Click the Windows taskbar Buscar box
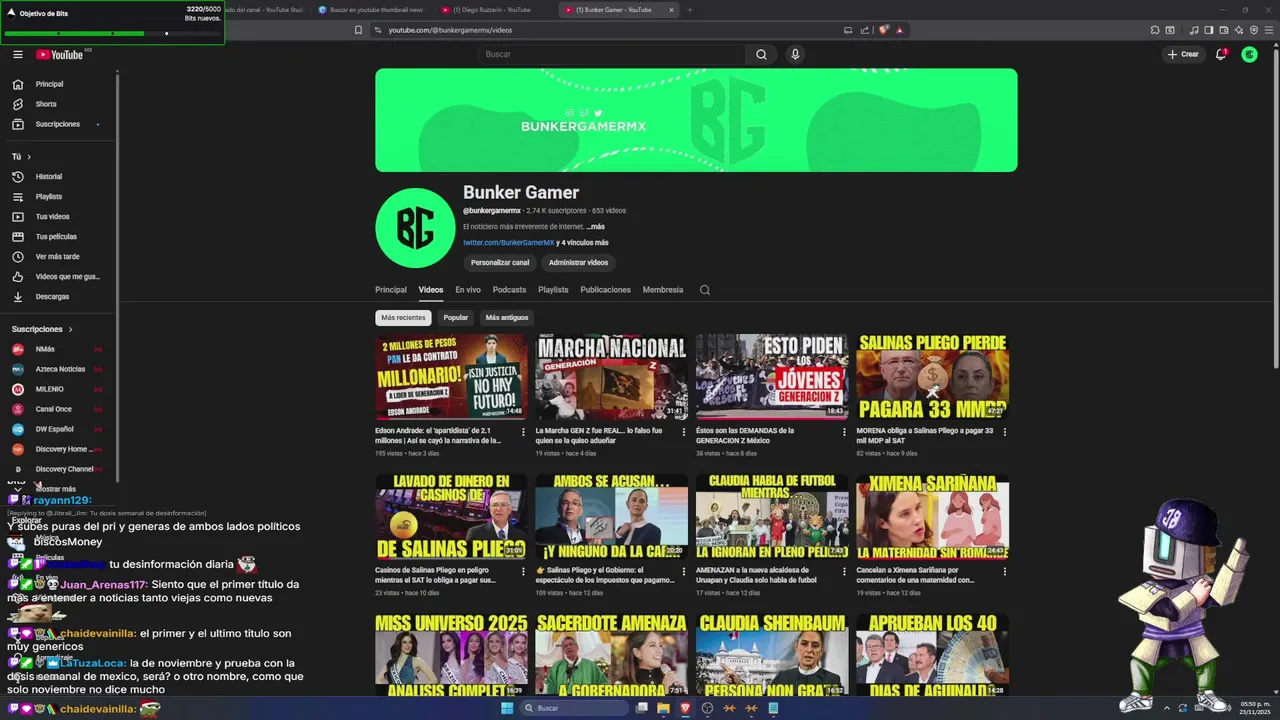The height and width of the screenshot is (720, 1280). 575,708
